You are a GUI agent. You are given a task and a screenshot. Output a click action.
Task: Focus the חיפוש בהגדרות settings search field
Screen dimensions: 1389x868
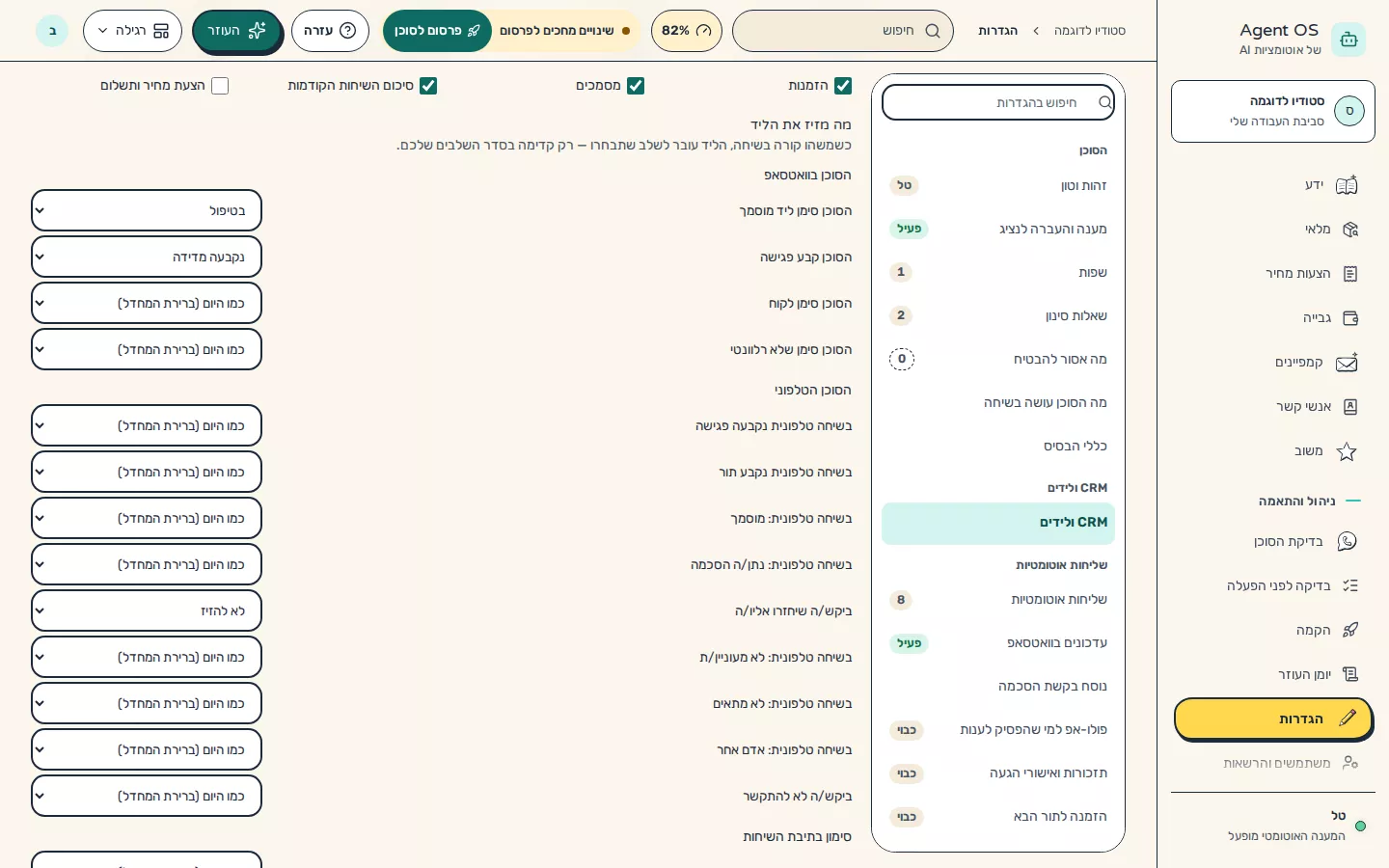pos(998,102)
